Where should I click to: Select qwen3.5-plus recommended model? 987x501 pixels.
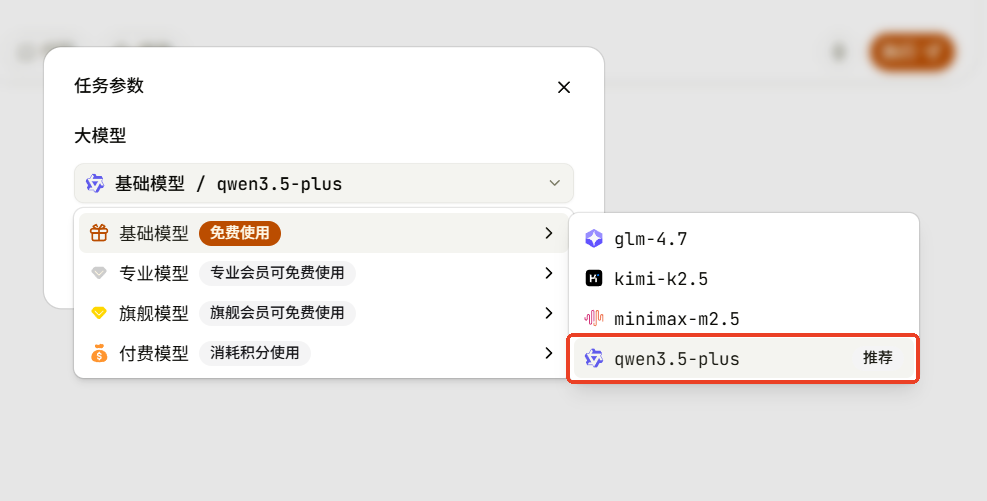[x=743, y=358]
